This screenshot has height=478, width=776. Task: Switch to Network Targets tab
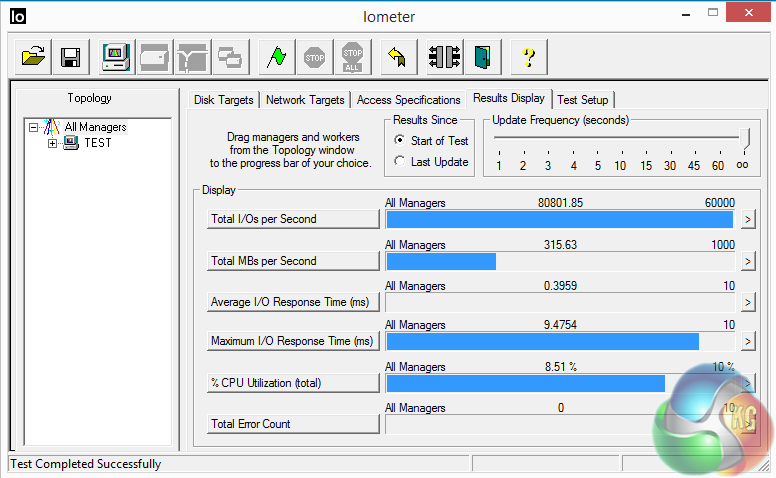[x=305, y=100]
